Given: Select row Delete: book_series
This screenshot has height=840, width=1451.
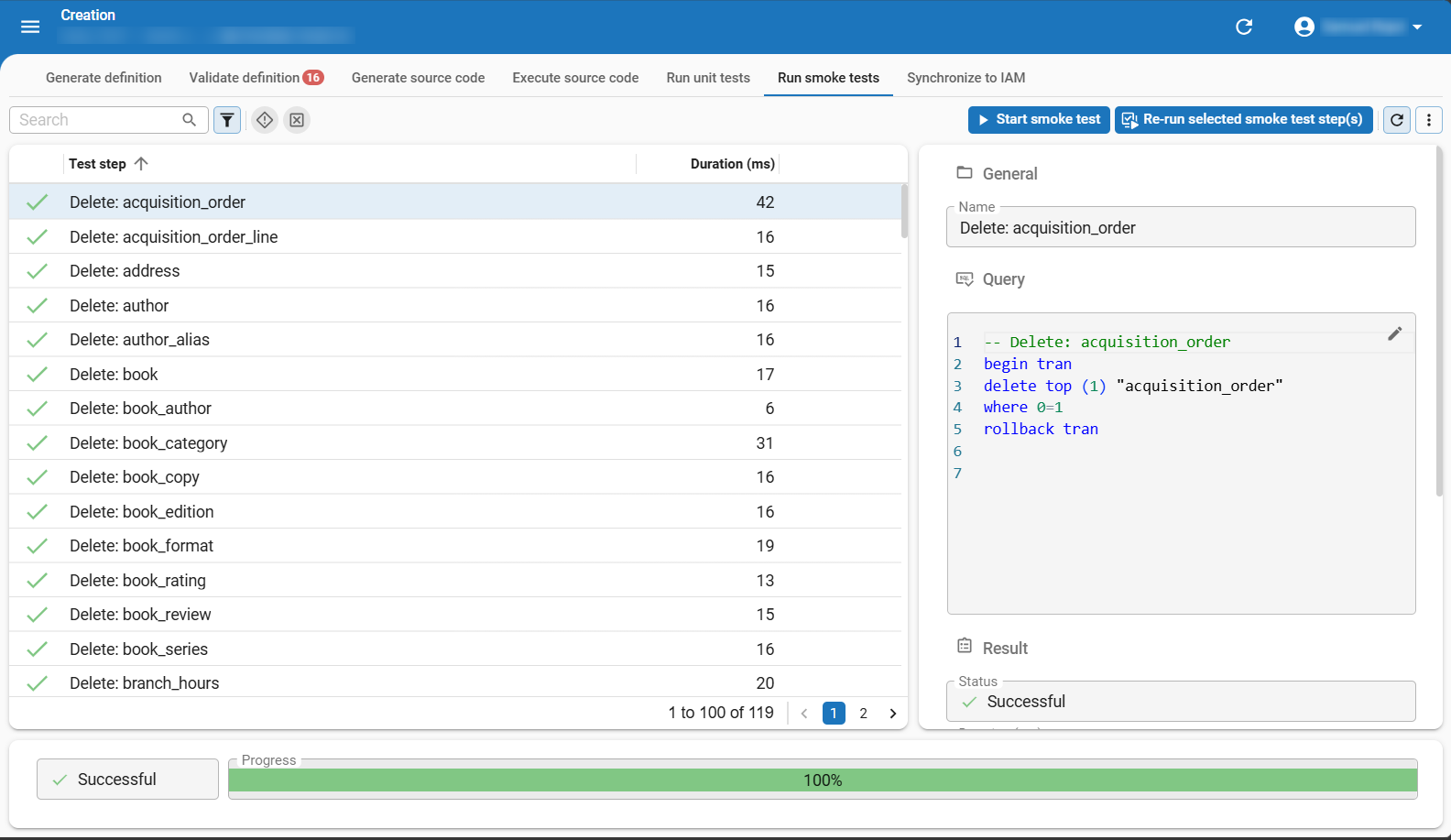Looking at the screenshot, I should pyautogui.click(x=455, y=649).
